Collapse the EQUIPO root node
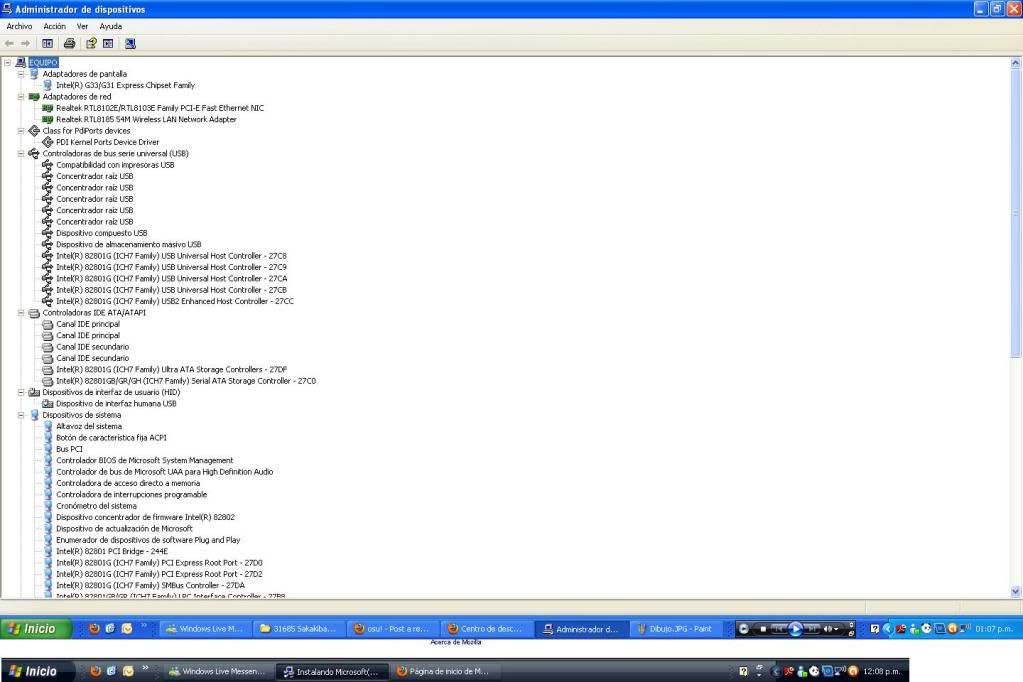The image size is (1023, 682). pos(7,63)
